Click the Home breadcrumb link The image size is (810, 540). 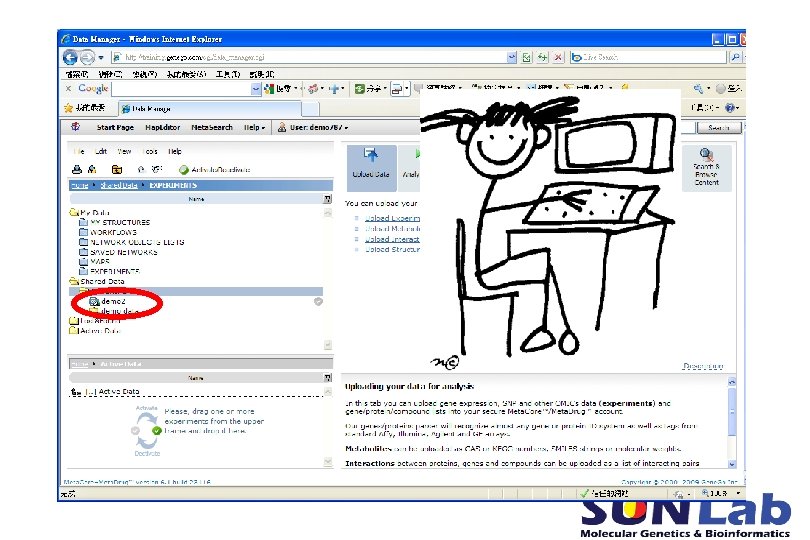[x=80, y=185]
